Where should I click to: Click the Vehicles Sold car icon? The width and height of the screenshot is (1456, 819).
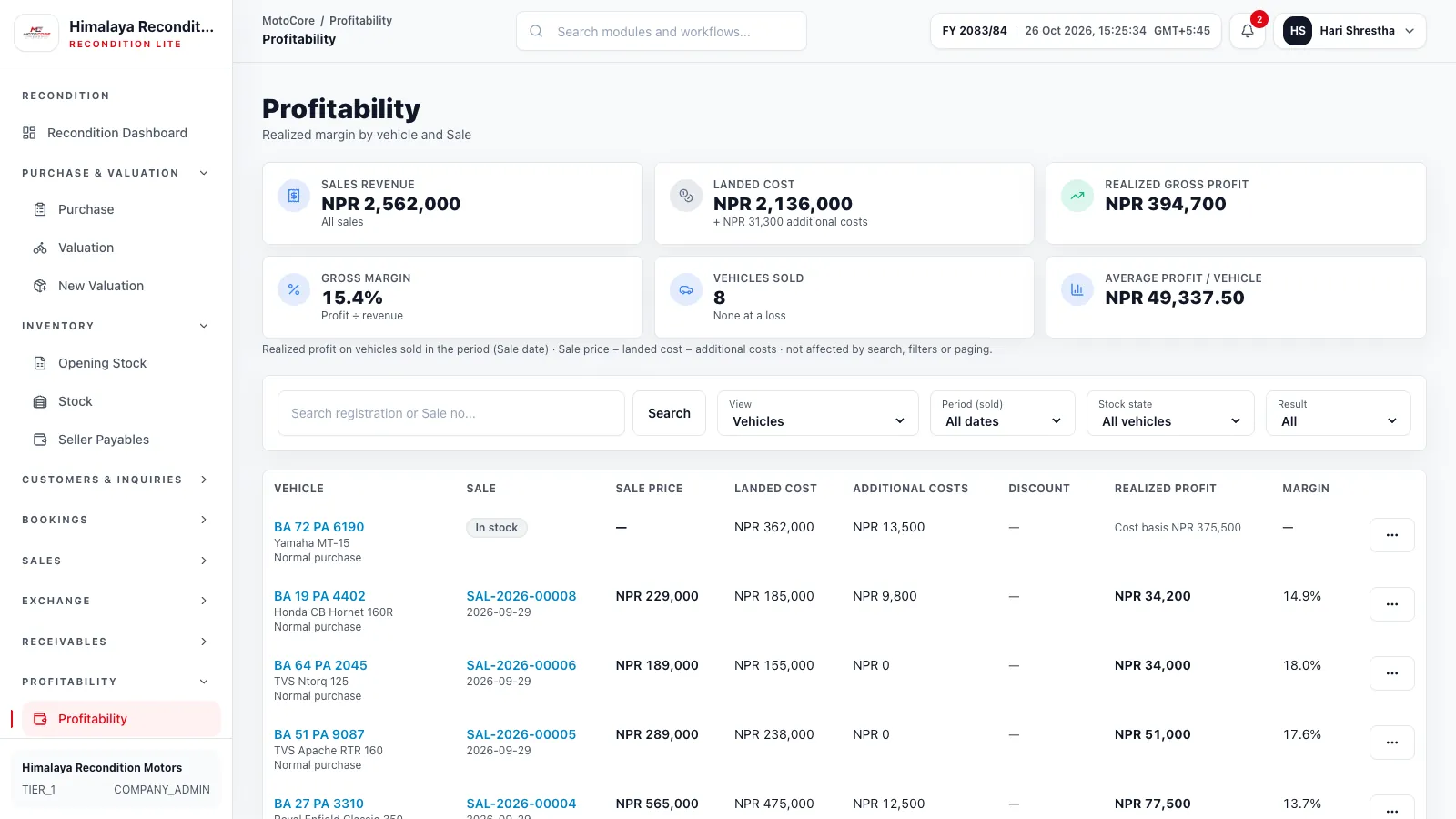pyautogui.click(x=686, y=289)
